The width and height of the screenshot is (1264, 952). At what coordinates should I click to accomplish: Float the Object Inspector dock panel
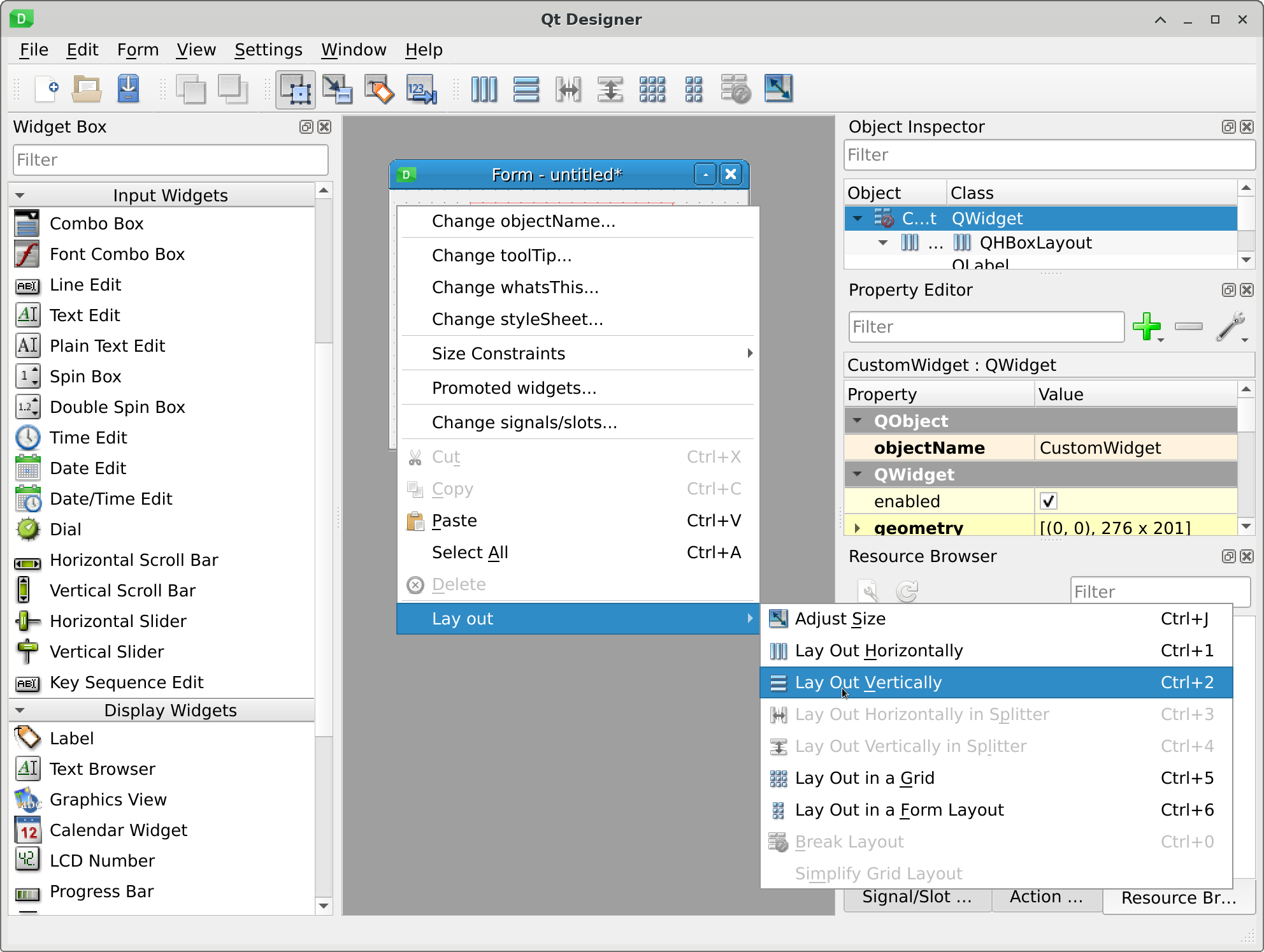(1228, 127)
